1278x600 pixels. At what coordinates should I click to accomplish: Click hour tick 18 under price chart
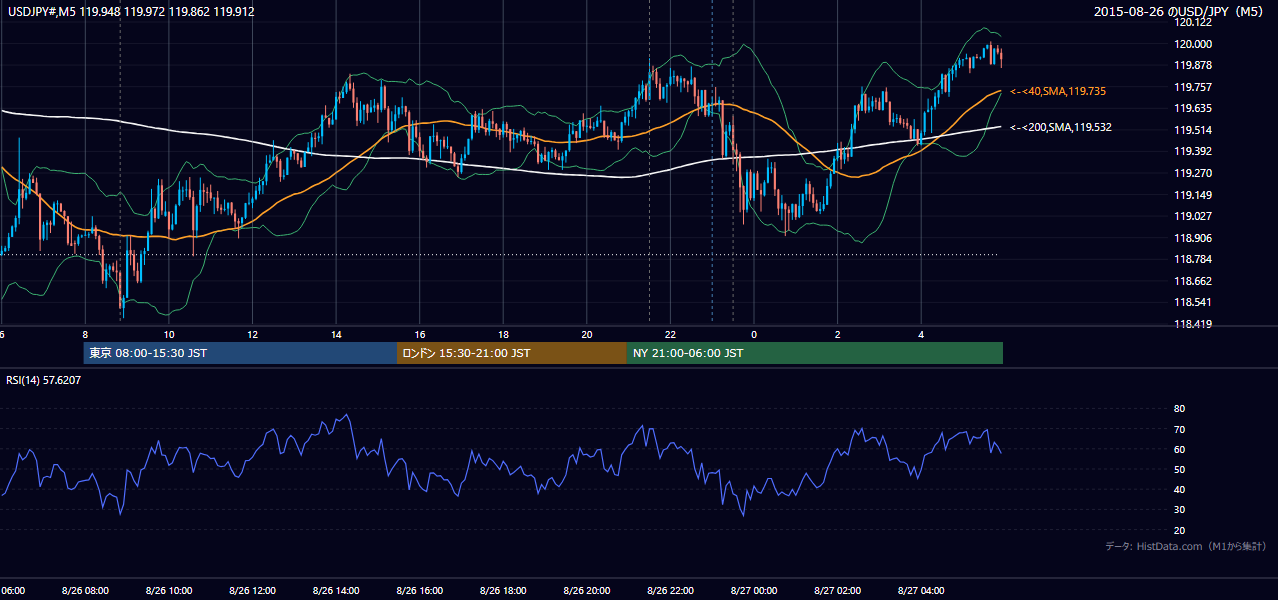tap(504, 334)
